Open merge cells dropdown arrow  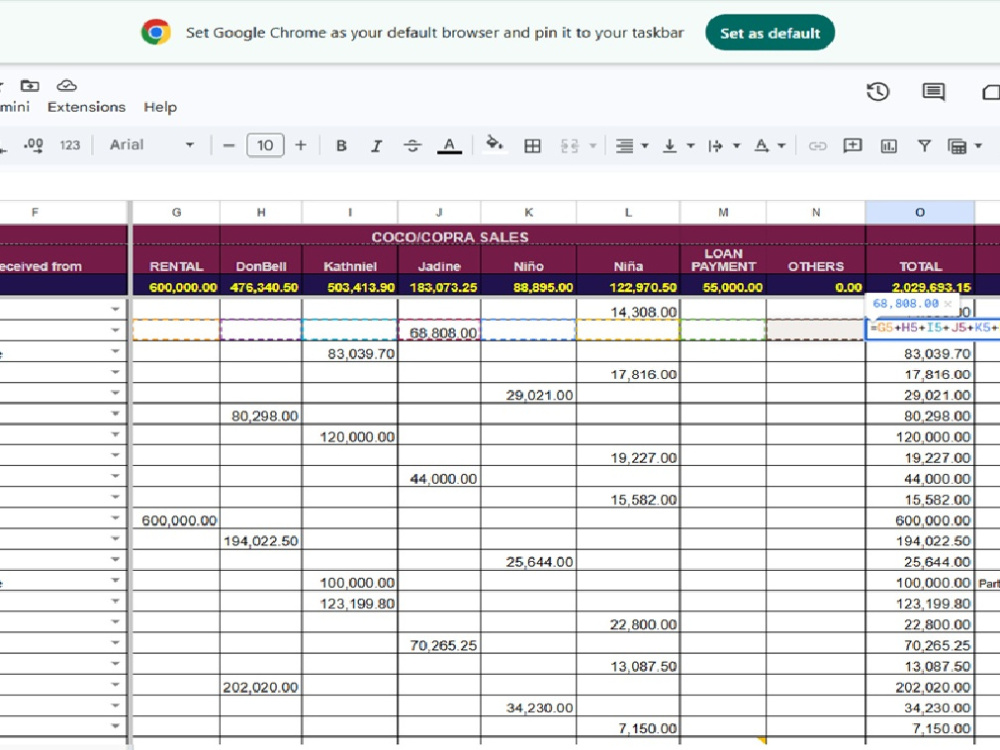click(592, 146)
